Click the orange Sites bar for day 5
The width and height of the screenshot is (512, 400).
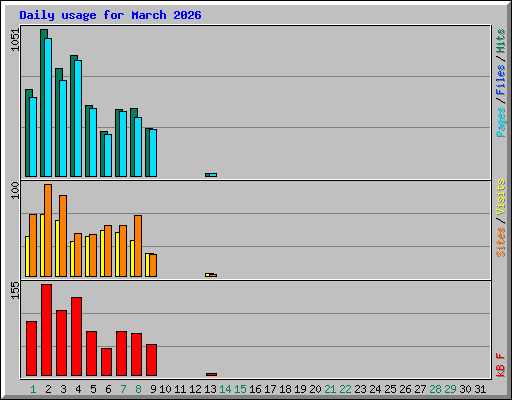click(x=93, y=255)
